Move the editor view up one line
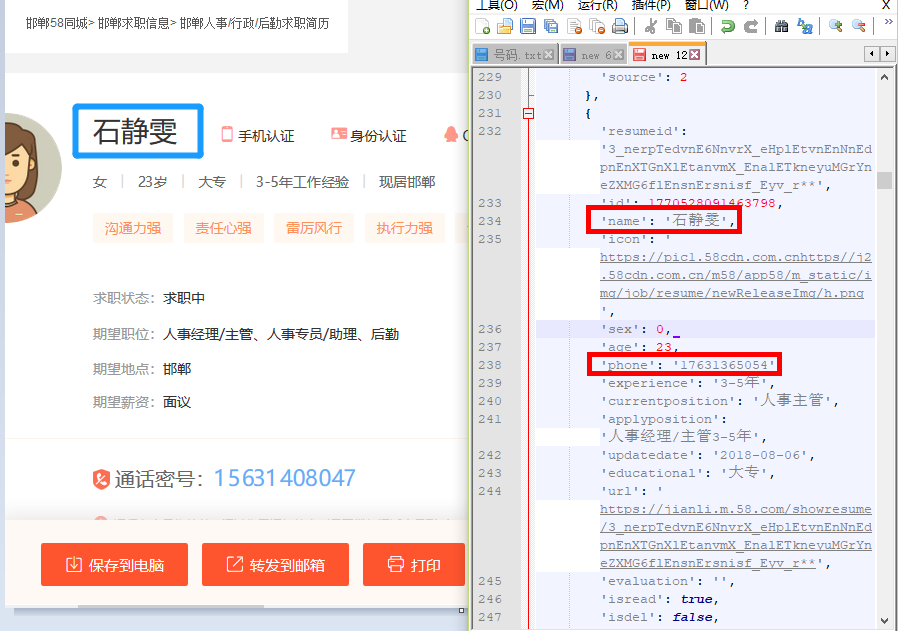The image size is (898, 631). tap(884, 77)
